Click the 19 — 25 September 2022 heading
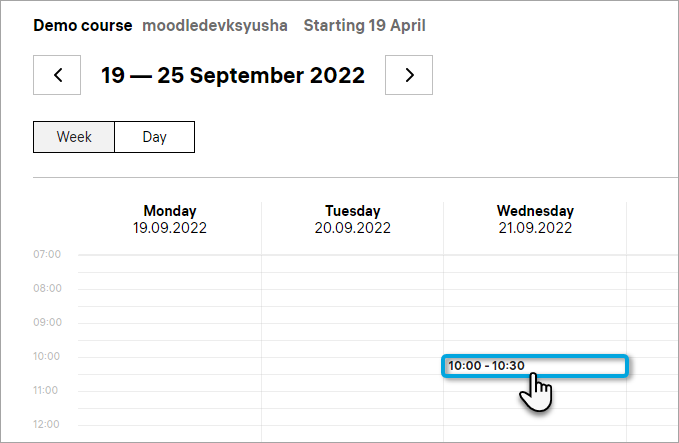Image resolution: width=679 pixels, height=443 pixels. [x=233, y=75]
